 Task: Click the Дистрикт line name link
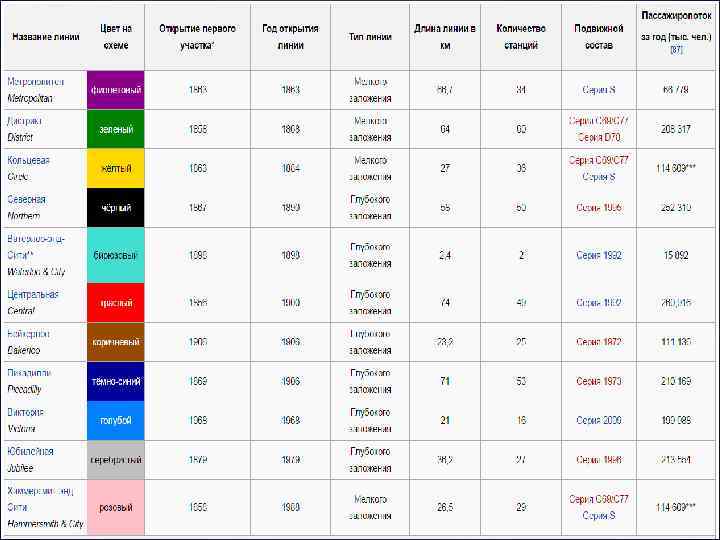(x=24, y=121)
